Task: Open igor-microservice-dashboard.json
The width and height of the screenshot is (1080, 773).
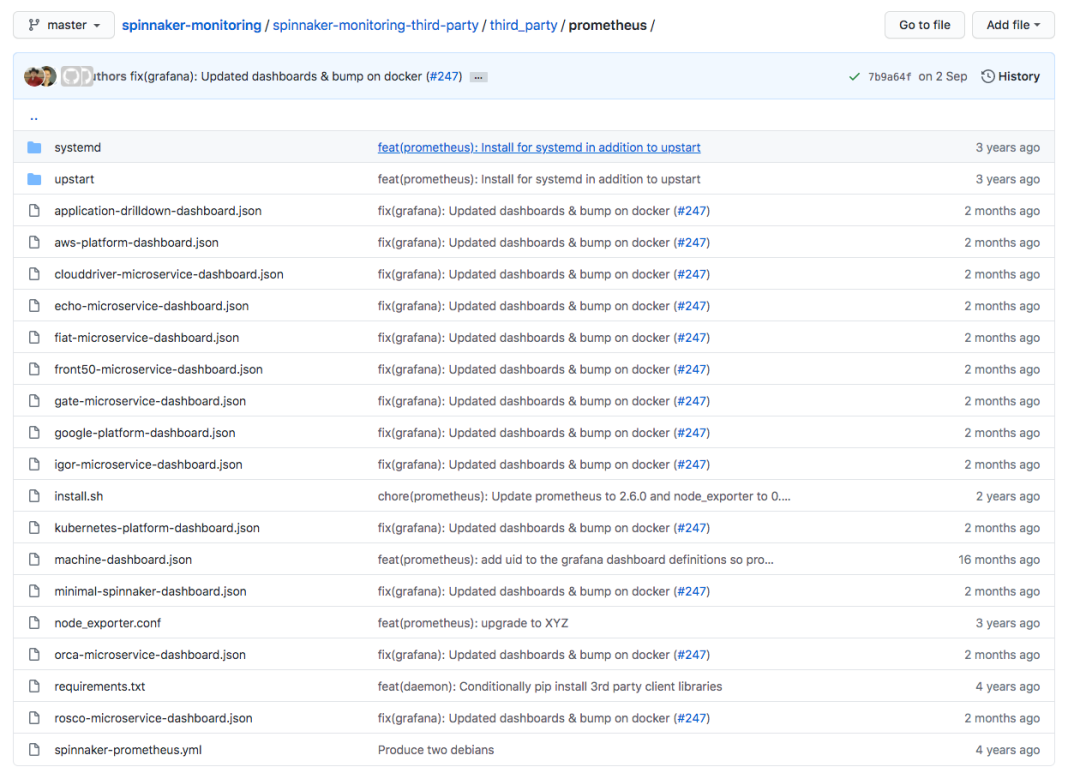Action: tap(148, 464)
